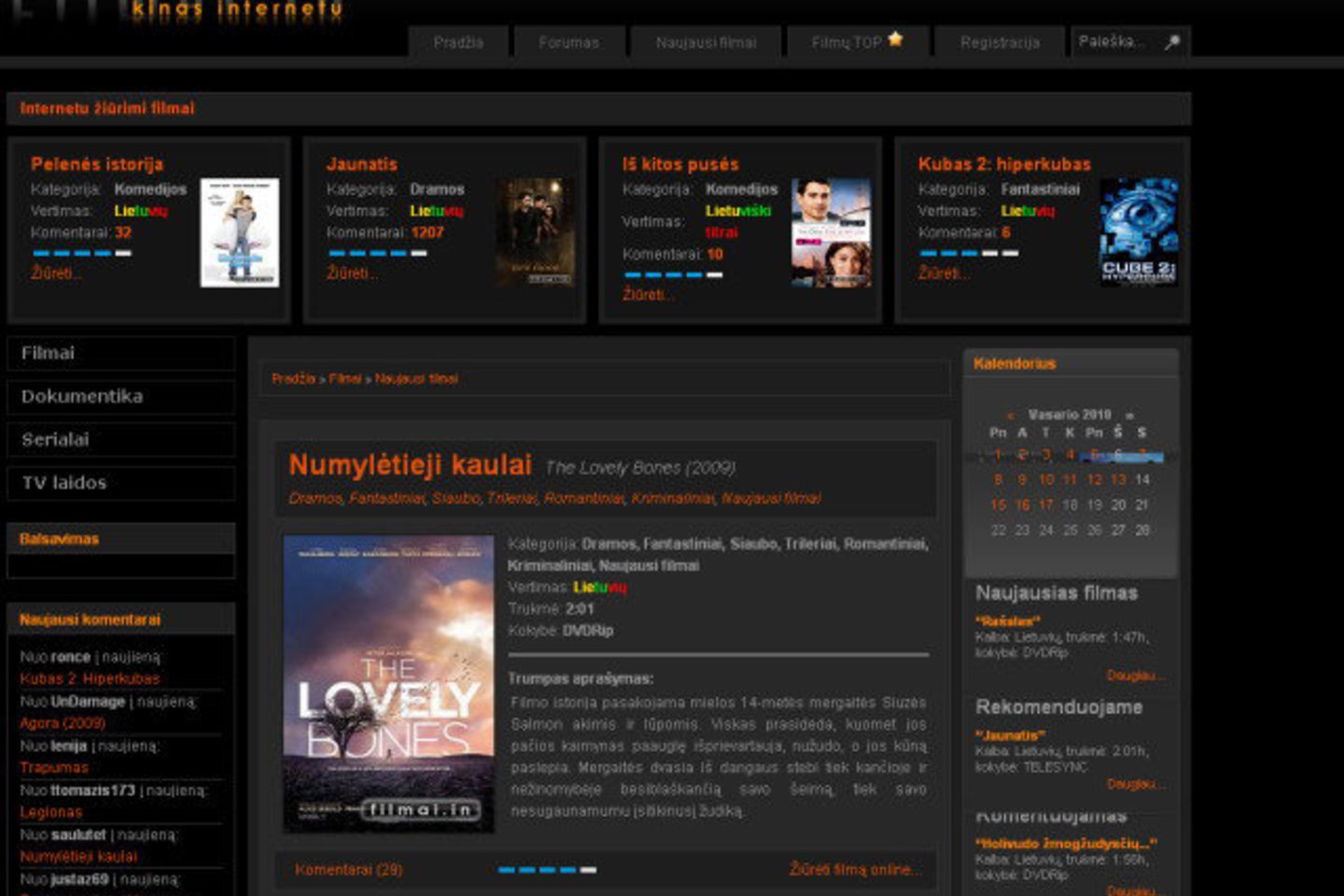
Task: Open Agora (2009) comment link
Action: tap(63, 722)
